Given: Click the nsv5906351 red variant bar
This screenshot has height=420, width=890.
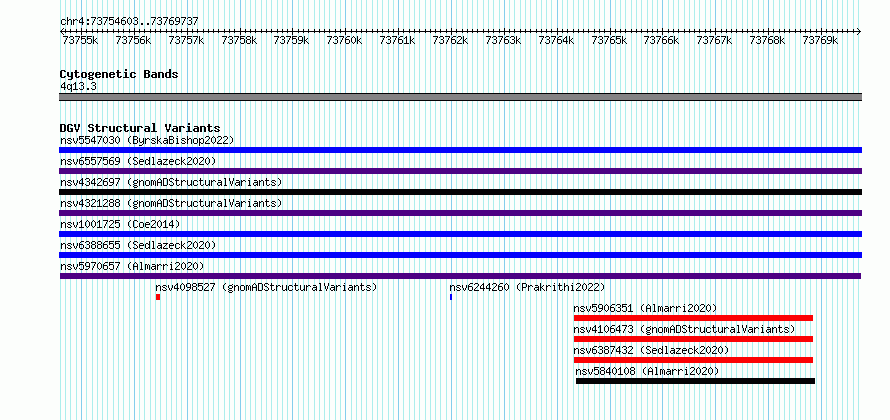Looking at the screenshot, I should (693, 318).
